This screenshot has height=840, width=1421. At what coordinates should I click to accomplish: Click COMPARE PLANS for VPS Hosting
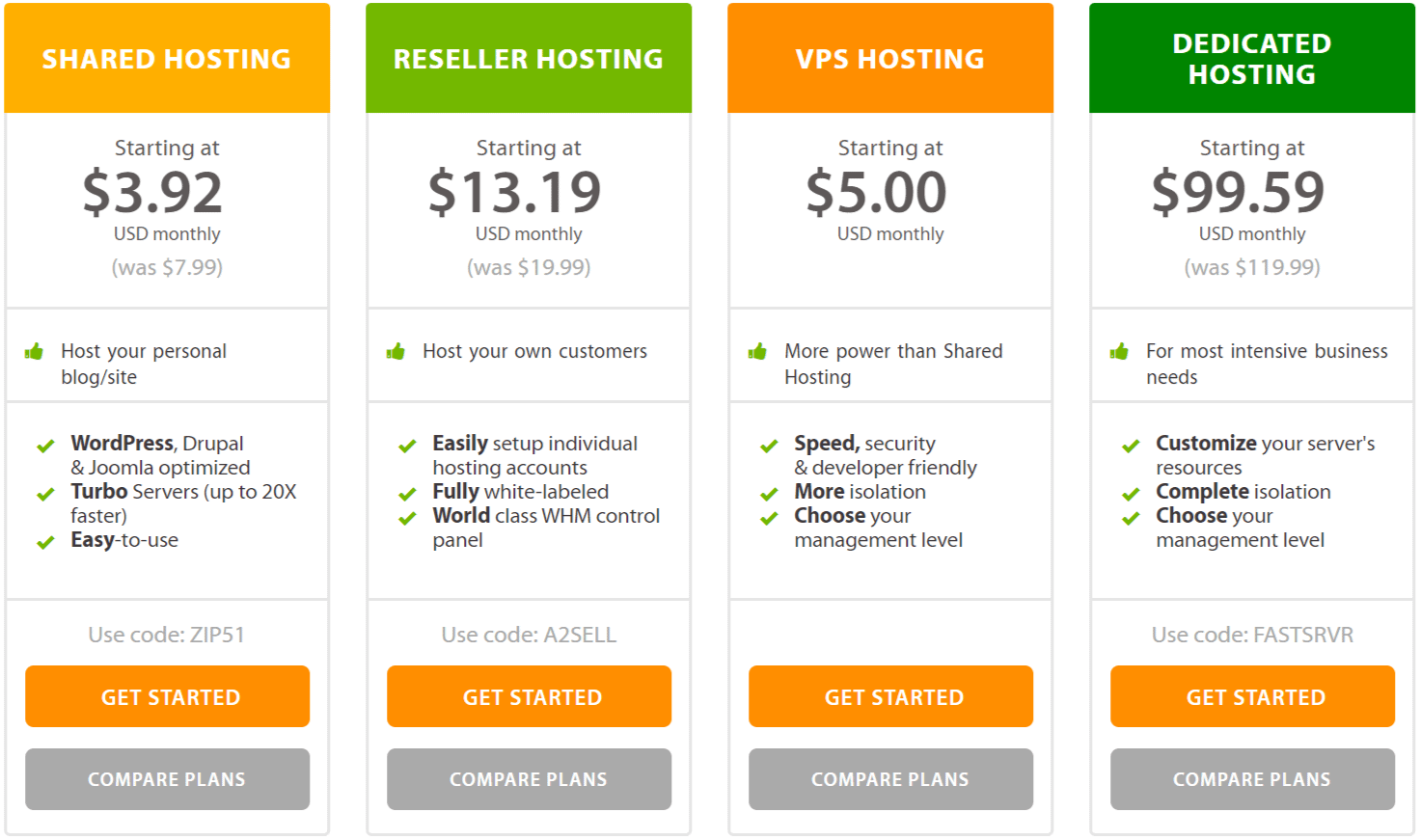[889, 779]
